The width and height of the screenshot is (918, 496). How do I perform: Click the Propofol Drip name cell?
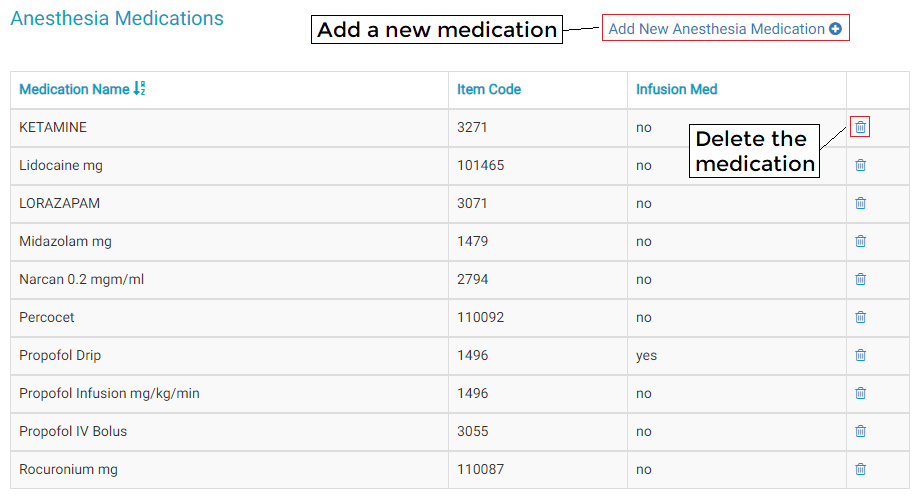coord(60,355)
